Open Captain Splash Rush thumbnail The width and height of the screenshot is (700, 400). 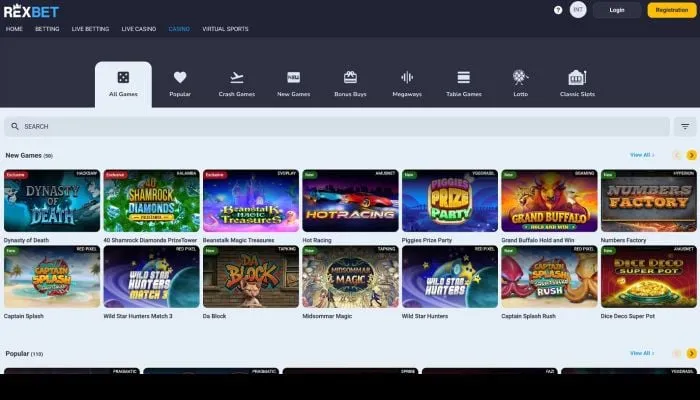click(x=549, y=276)
